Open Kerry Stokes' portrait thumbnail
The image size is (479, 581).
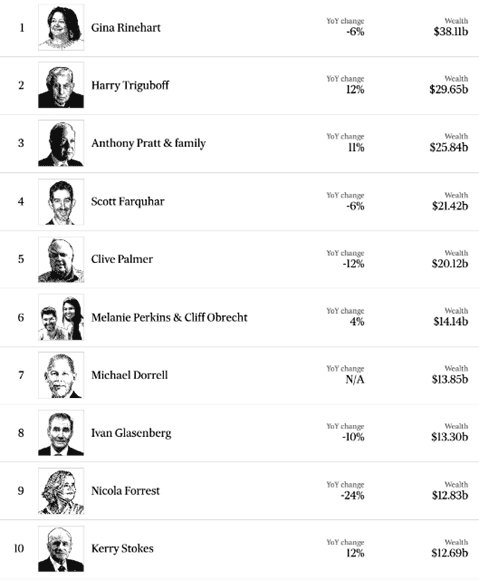coord(61,549)
